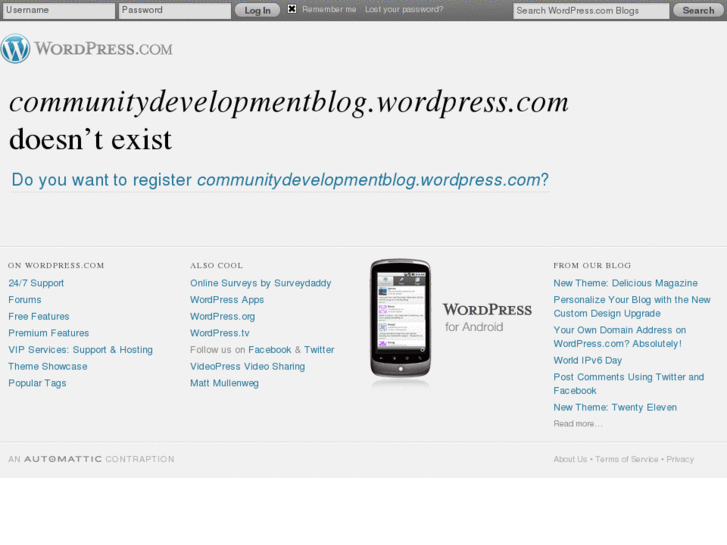Click the Read more link
Screen dimensions: 727x545
(578, 423)
